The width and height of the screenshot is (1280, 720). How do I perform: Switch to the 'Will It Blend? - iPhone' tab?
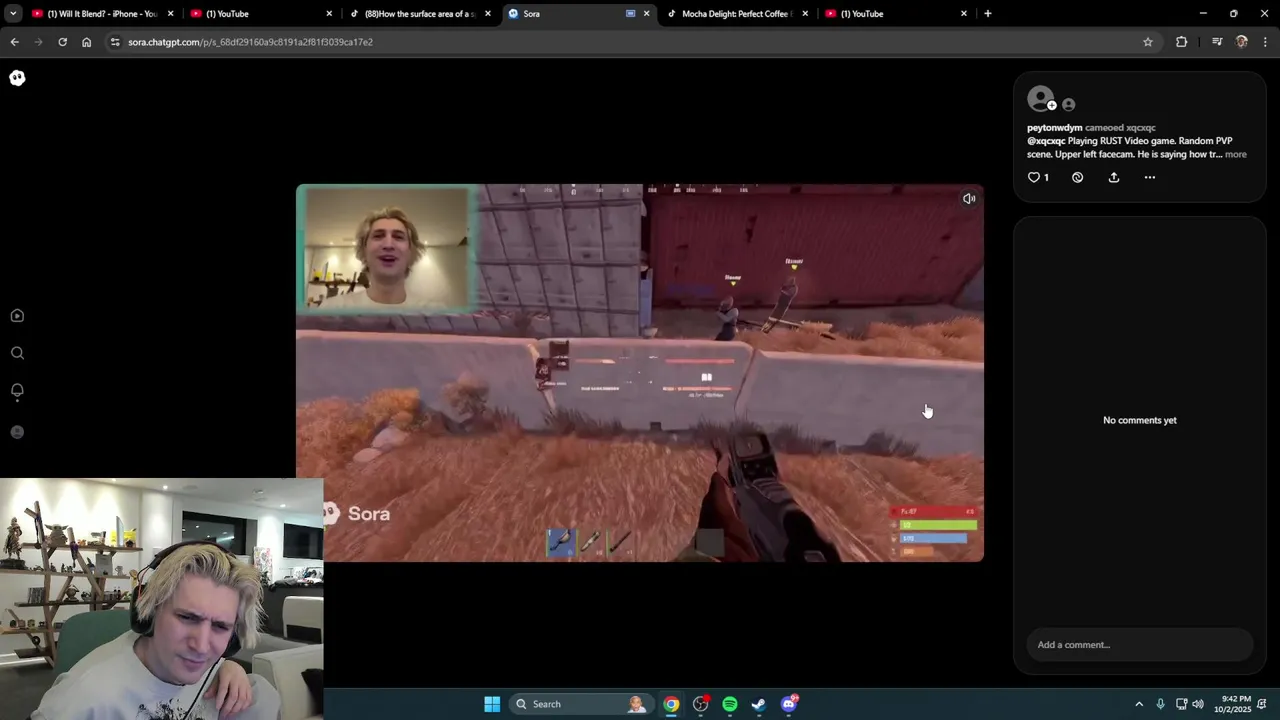[x=103, y=14]
